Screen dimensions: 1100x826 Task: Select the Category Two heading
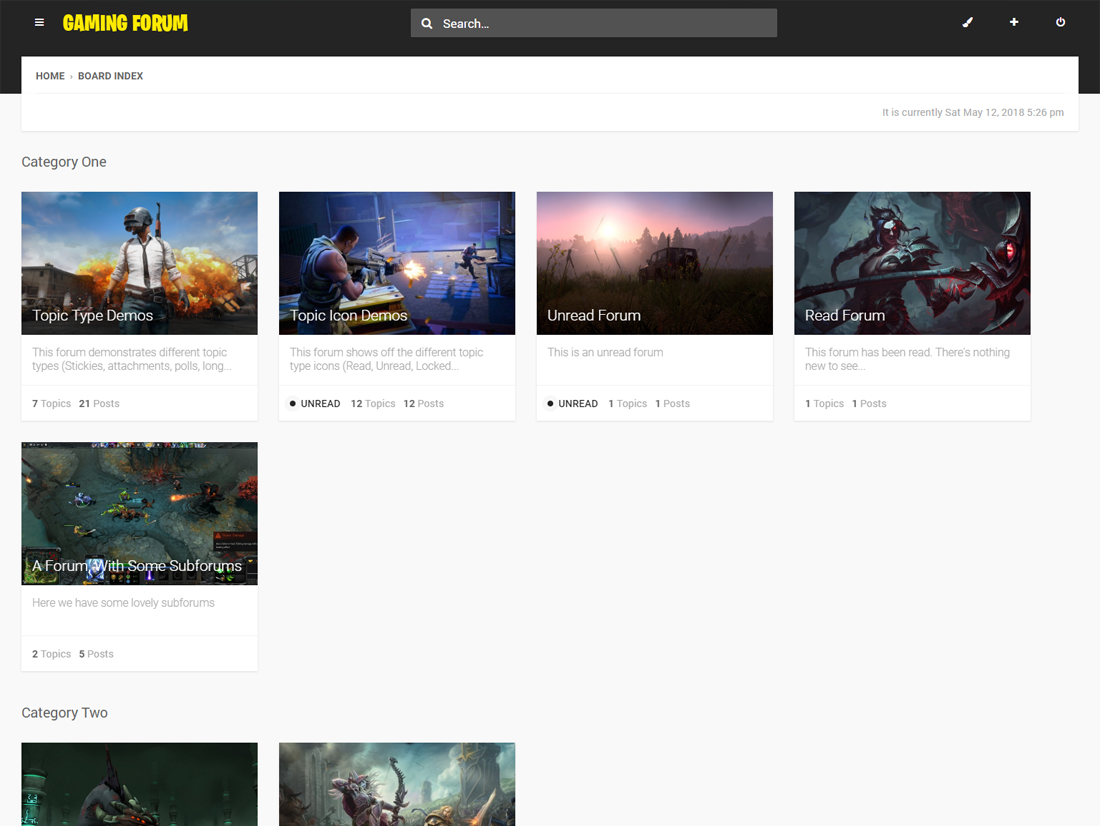point(65,713)
